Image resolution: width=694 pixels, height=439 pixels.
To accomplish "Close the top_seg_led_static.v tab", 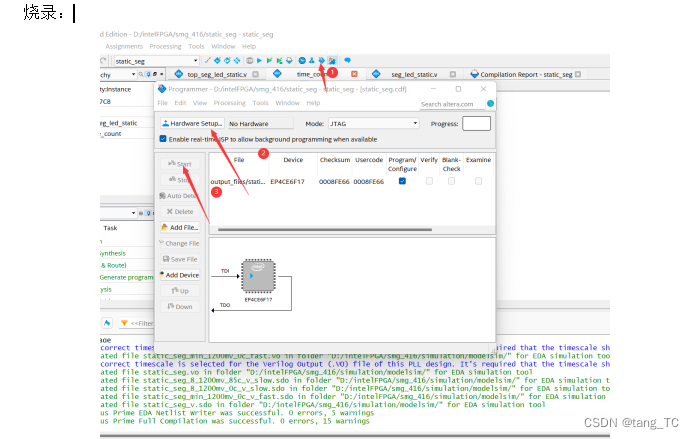I will click(x=255, y=74).
